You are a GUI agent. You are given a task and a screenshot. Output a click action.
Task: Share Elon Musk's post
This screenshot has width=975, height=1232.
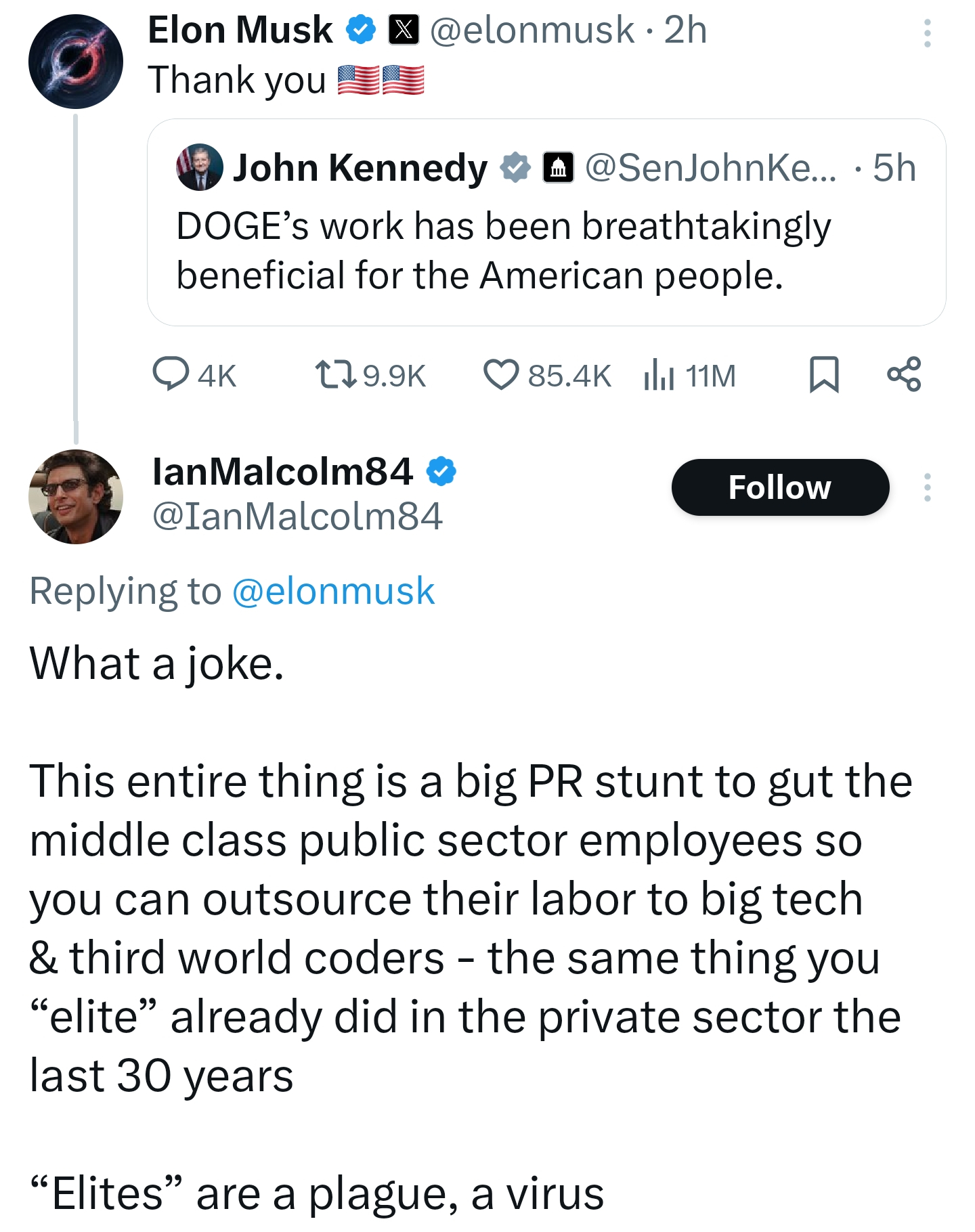tap(904, 374)
